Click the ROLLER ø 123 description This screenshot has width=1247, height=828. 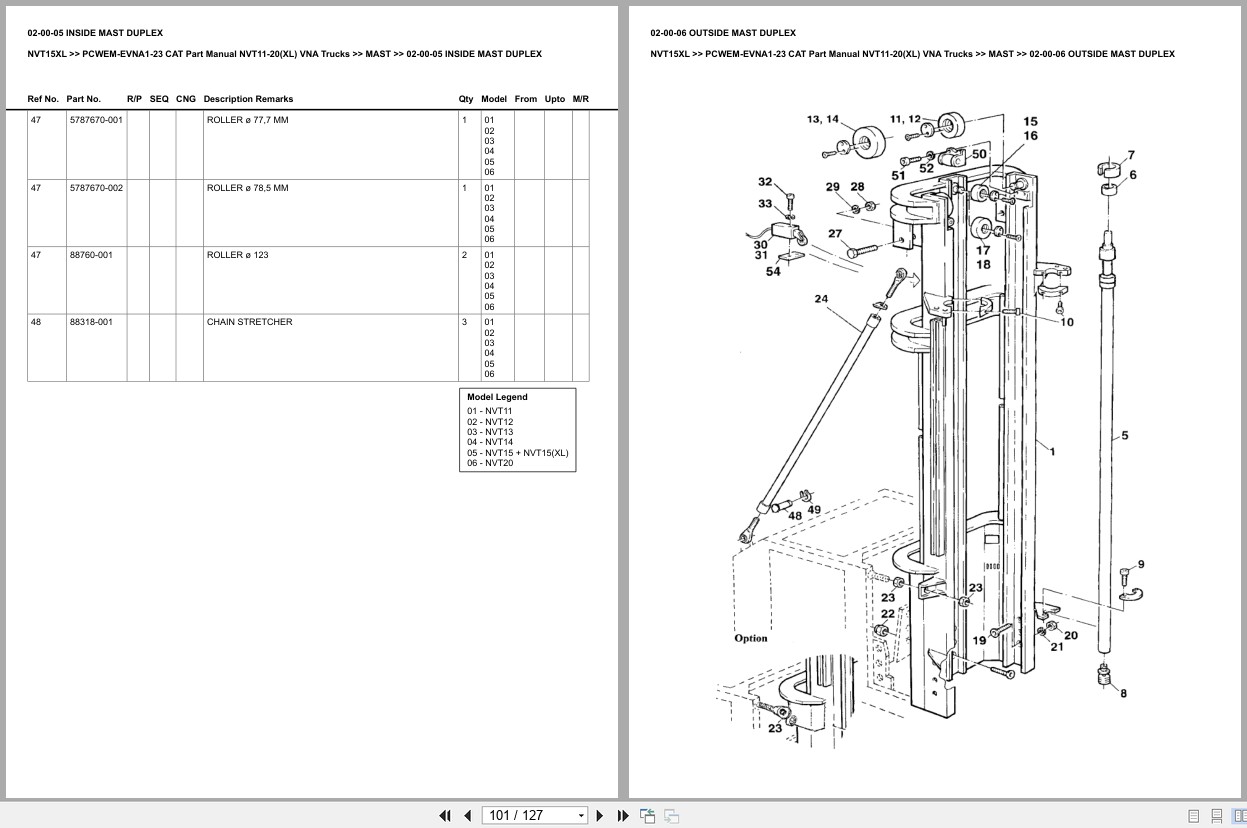click(x=238, y=255)
